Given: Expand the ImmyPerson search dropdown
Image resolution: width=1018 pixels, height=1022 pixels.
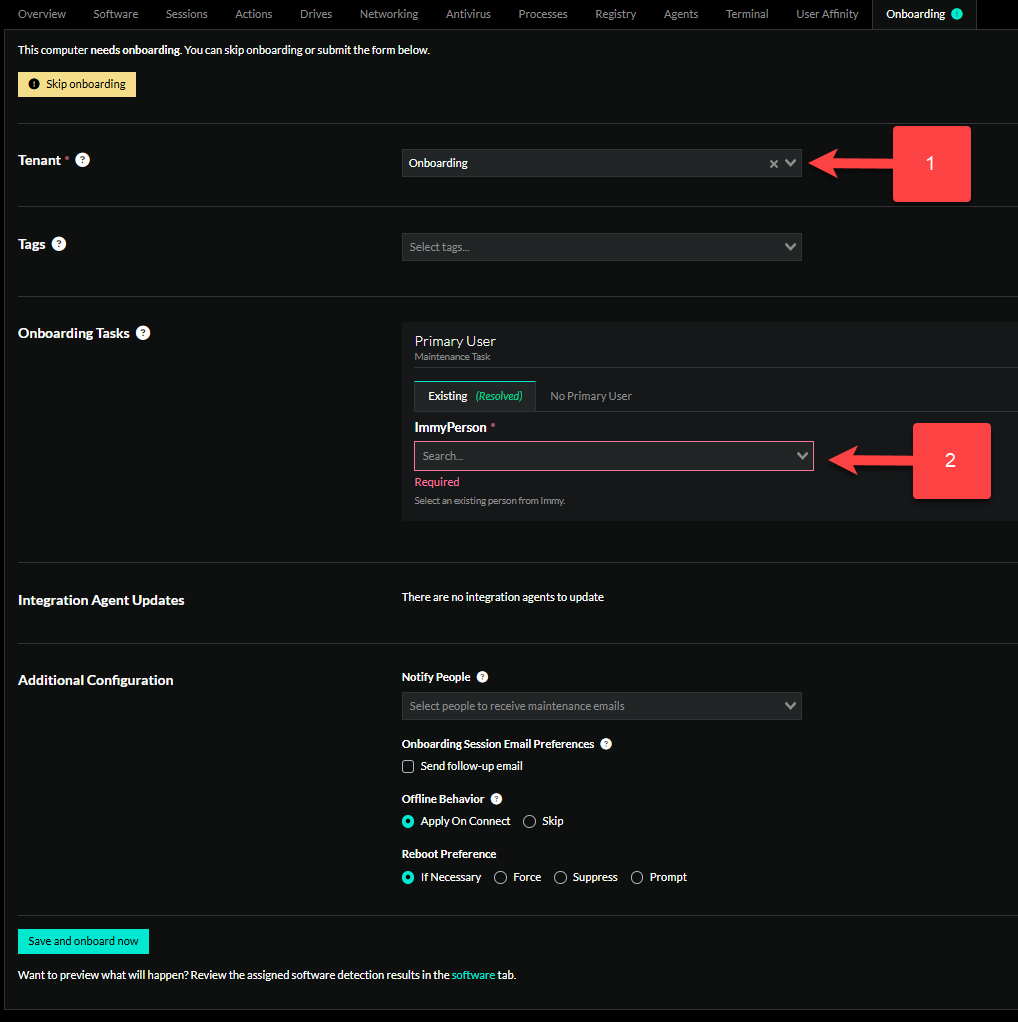Looking at the screenshot, I should tap(802, 455).
